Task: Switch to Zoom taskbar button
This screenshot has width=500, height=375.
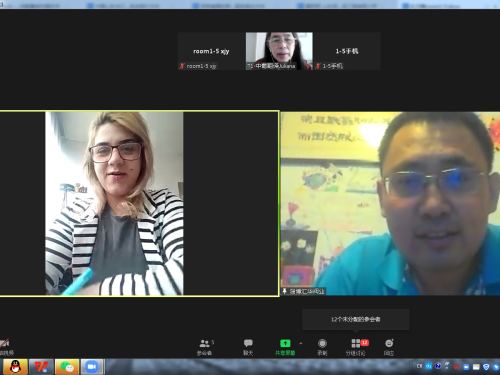Action: [x=92, y=367]
